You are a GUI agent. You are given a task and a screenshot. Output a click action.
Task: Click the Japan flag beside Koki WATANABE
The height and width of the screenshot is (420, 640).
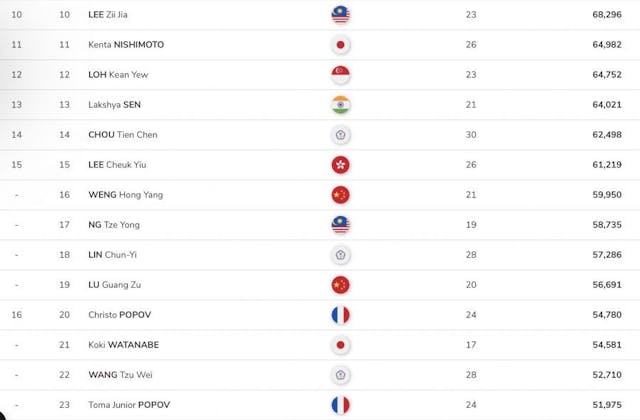[x=340, y=345]
